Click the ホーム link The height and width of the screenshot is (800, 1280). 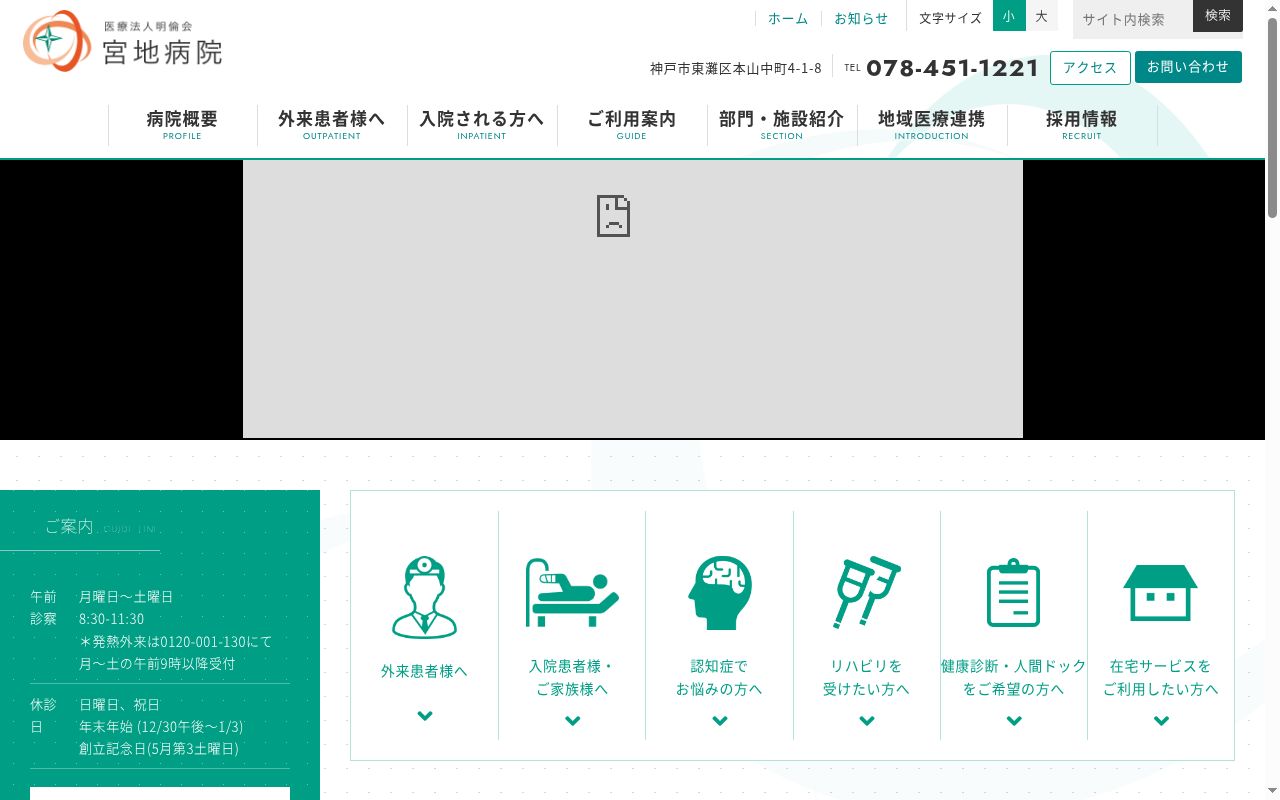pos(788,18)
